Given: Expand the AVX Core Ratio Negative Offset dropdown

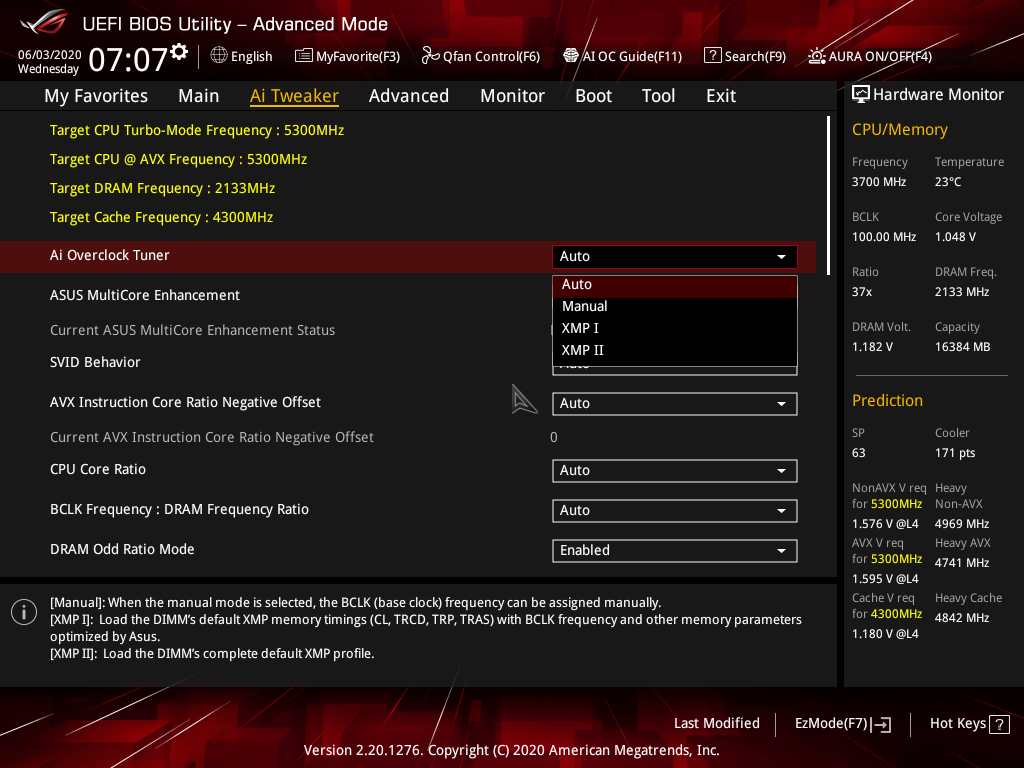Looking at the screenshot, I should (x=674, y=403).
